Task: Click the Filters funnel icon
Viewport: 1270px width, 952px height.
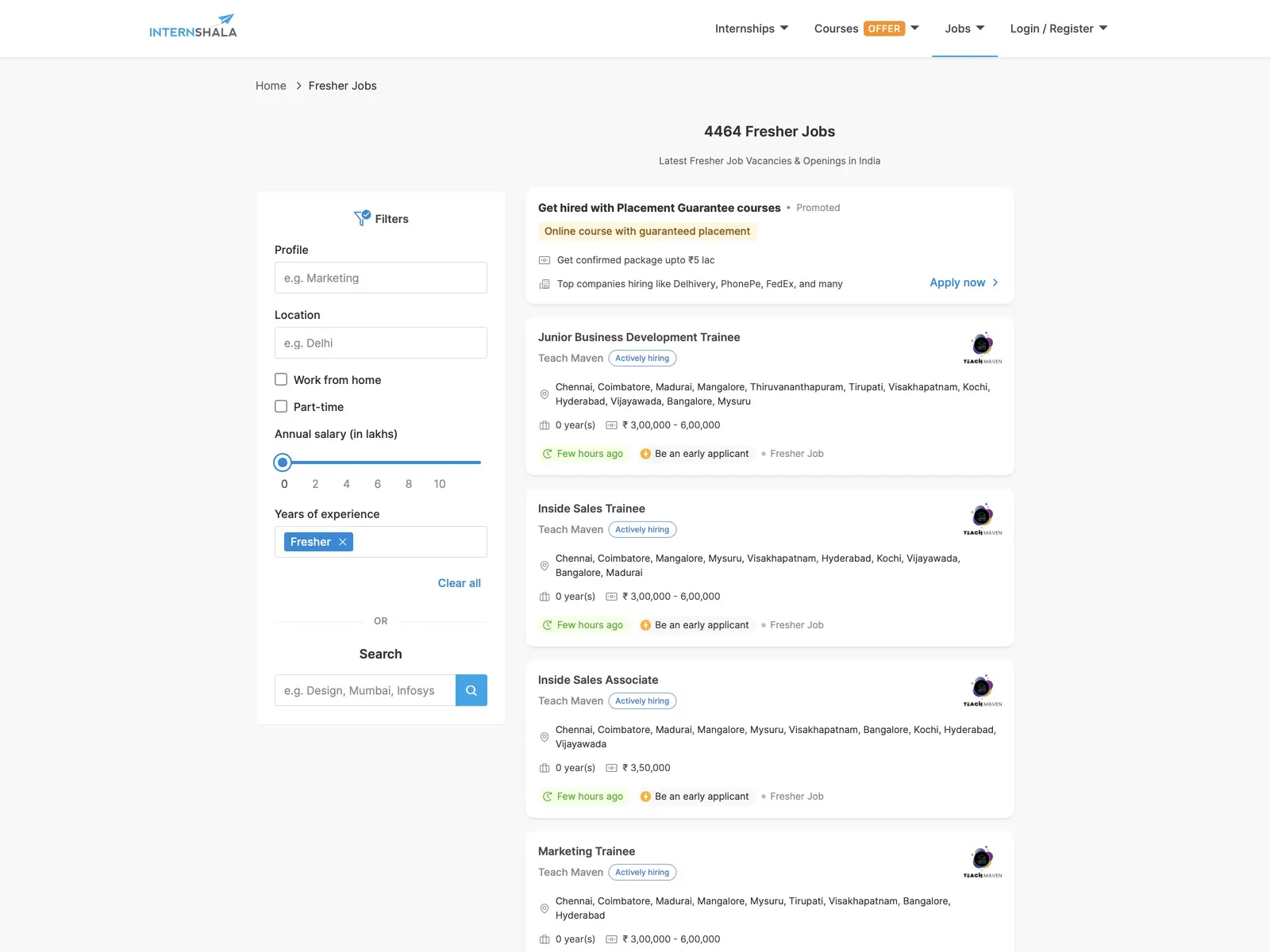Action: [362, 218]
